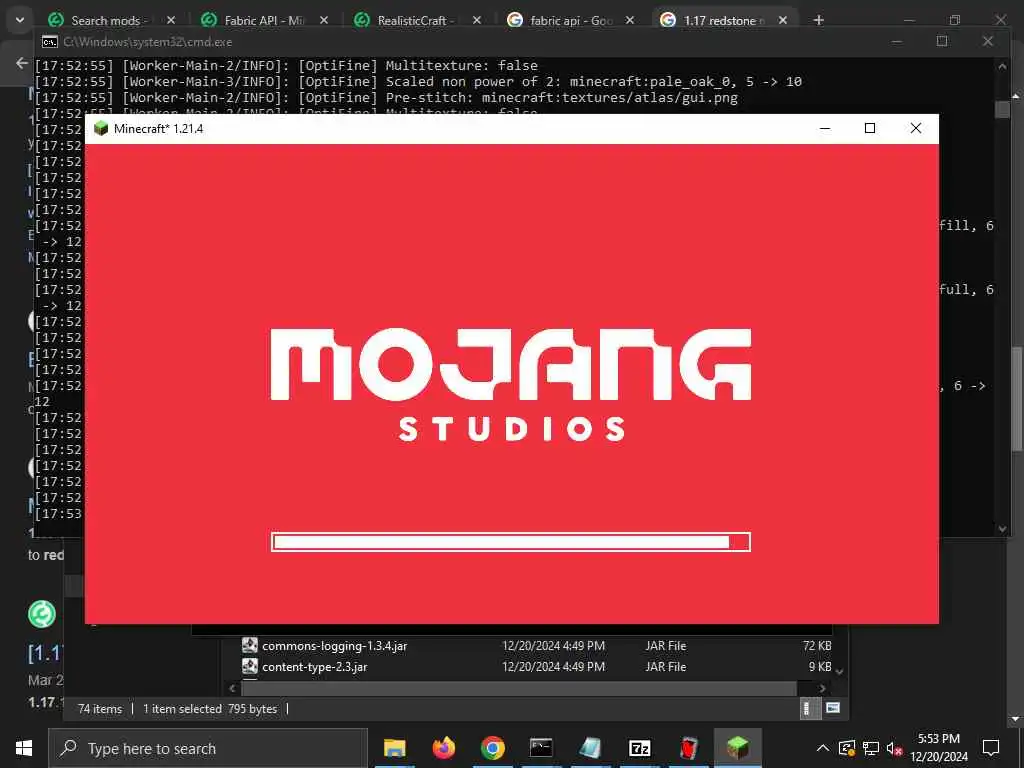
Task: Select the Minecraft grass block taskbar icon
Action: click(x=737, y=748)
